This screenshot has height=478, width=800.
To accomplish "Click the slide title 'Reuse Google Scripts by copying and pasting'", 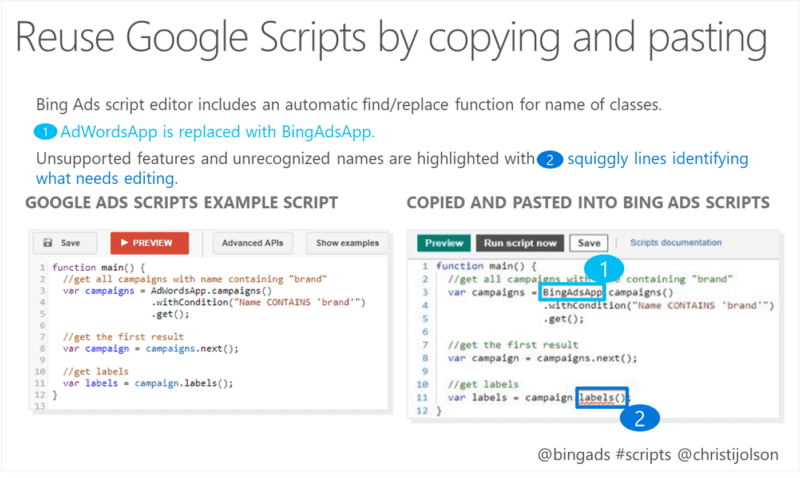I will [x=391, y=38].
